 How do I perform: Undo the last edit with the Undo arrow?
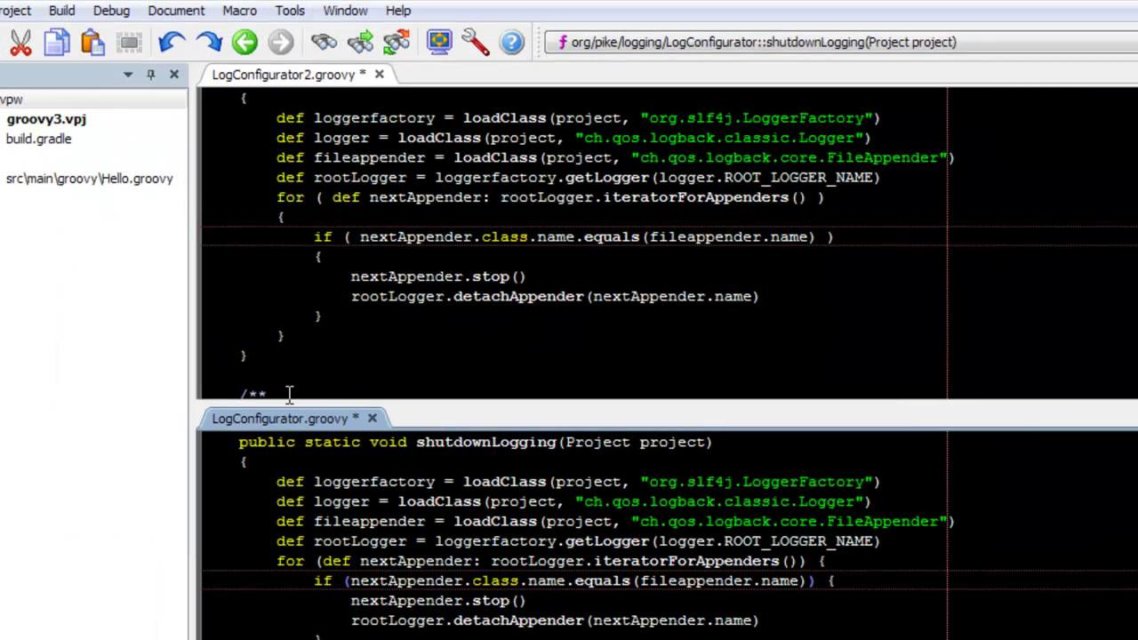pyautogui.click(x=171, y=42)
